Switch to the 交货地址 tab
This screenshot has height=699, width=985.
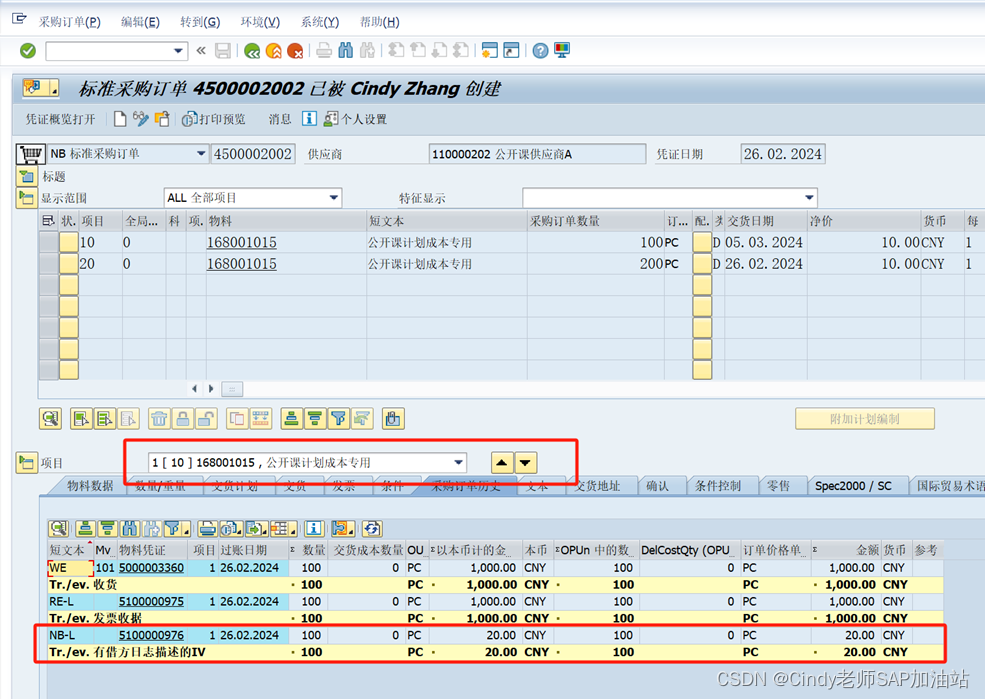(597, 485)
